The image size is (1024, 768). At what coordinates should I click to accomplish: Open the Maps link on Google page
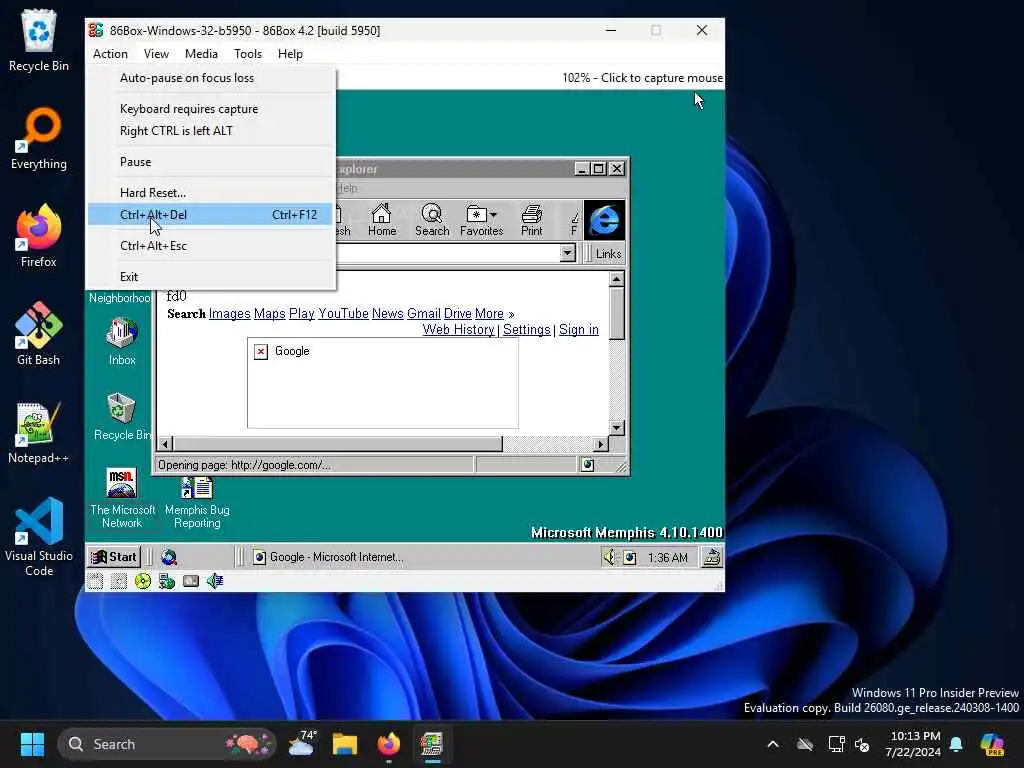tap(270, 313)
